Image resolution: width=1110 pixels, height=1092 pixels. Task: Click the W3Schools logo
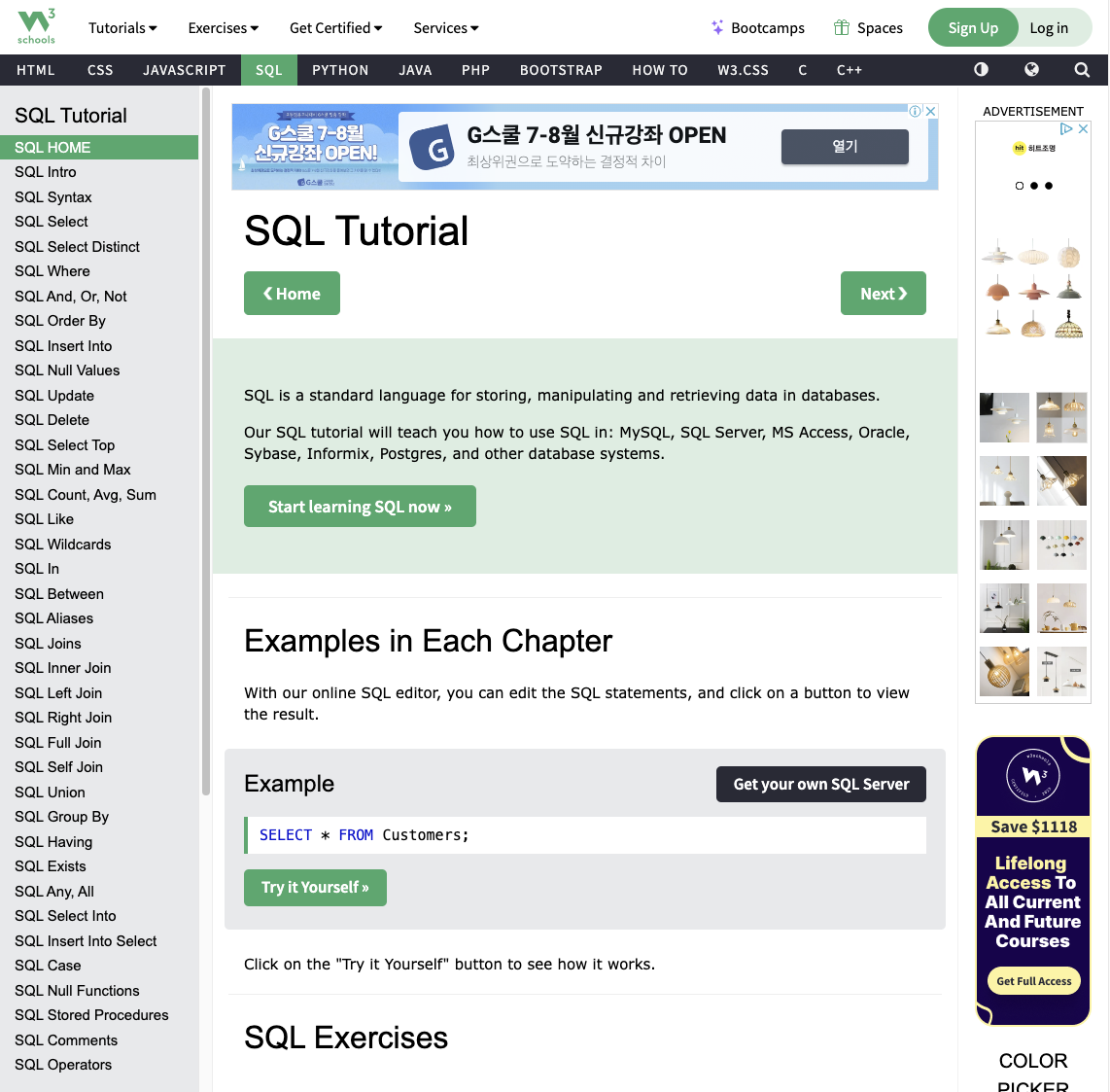36,27
